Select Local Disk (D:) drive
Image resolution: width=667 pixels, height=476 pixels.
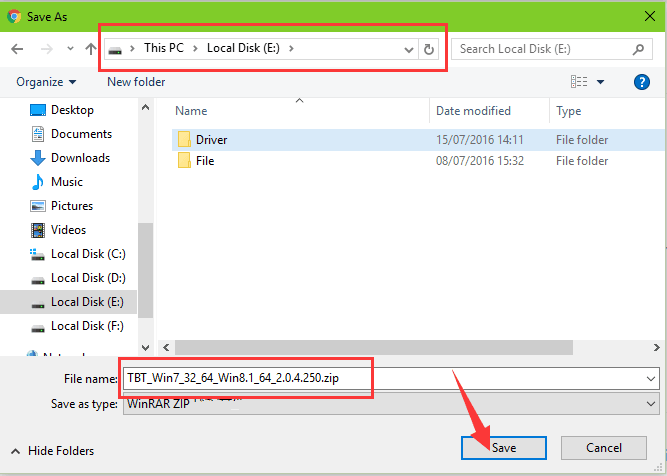click(88, 278)
